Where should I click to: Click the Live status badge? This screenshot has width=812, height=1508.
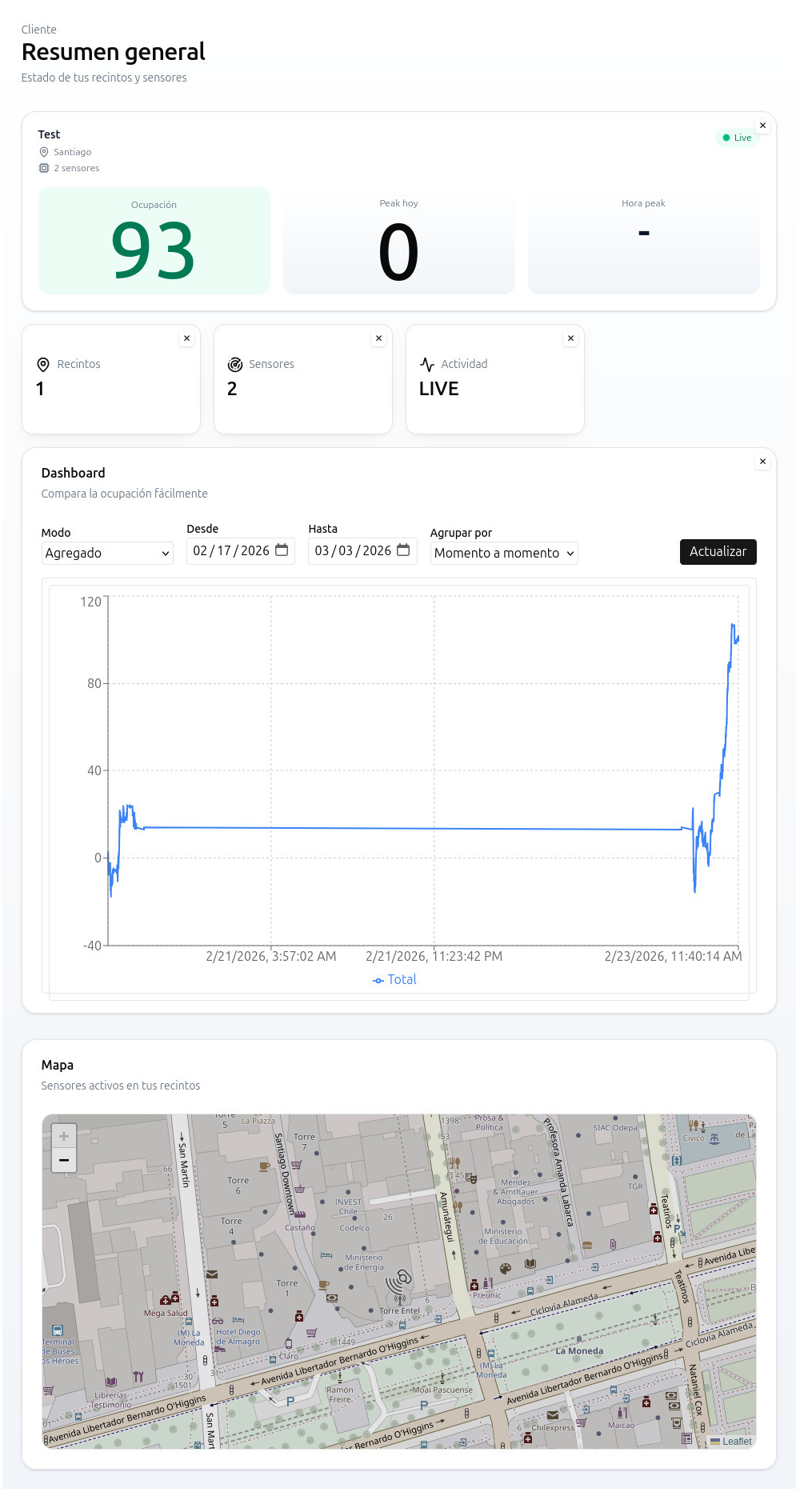tap(737, 138)
